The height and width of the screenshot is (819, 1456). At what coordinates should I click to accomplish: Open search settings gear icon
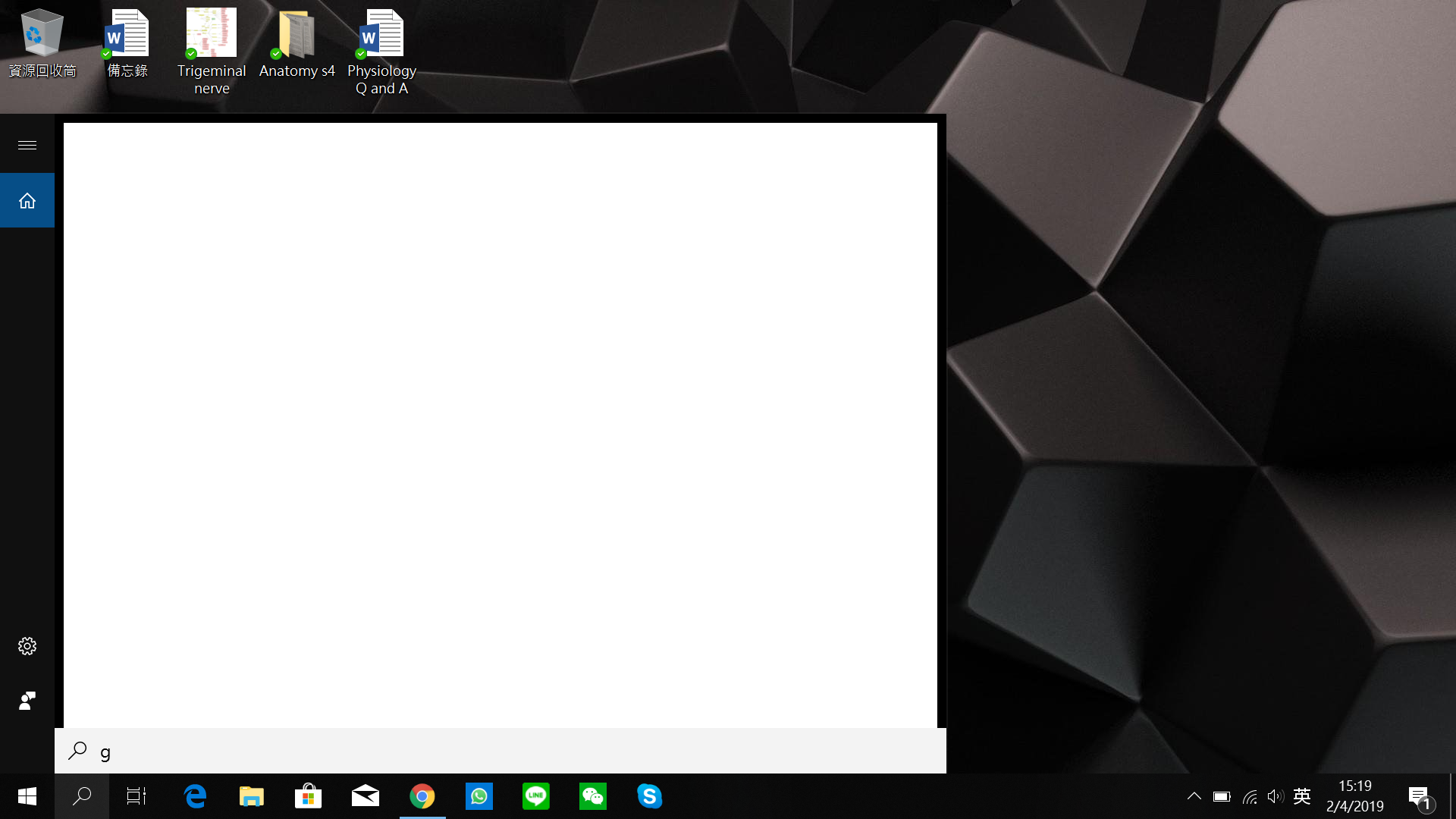27,646
